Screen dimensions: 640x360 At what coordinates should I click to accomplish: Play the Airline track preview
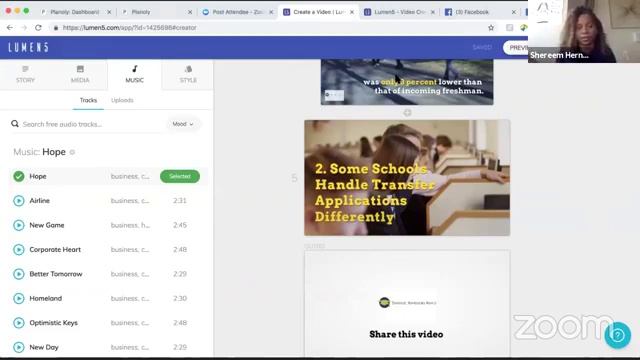click(x=19, y=201)
